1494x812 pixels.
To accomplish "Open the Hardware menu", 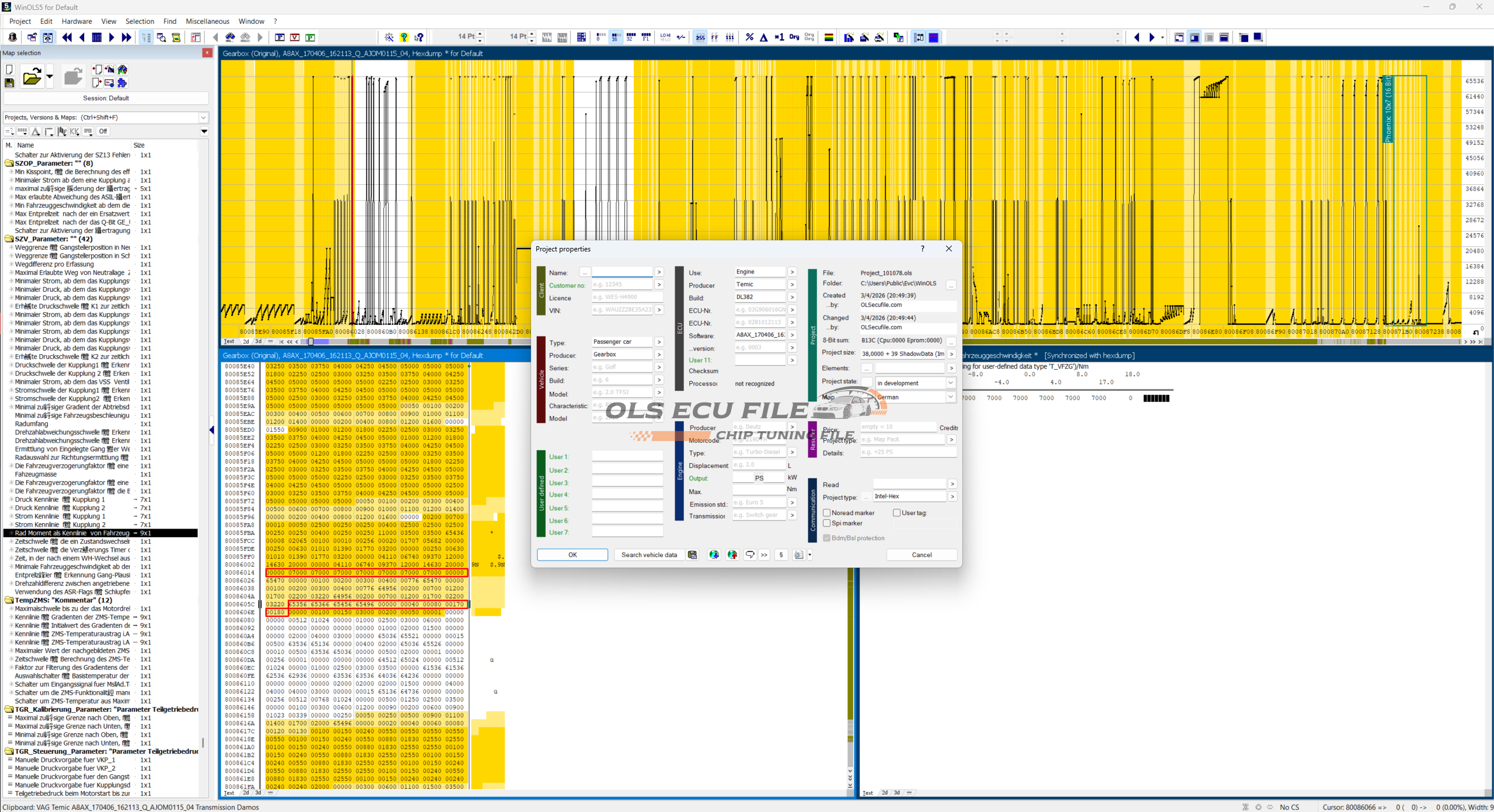I will point(76,22).
